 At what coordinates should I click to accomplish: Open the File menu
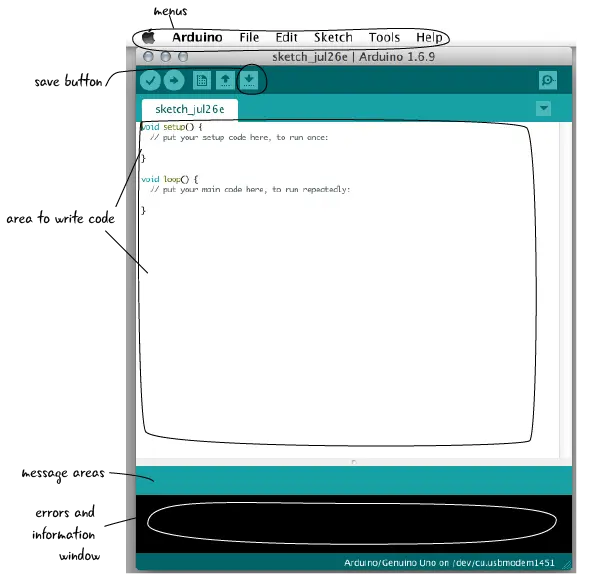[x=249, y=37]
